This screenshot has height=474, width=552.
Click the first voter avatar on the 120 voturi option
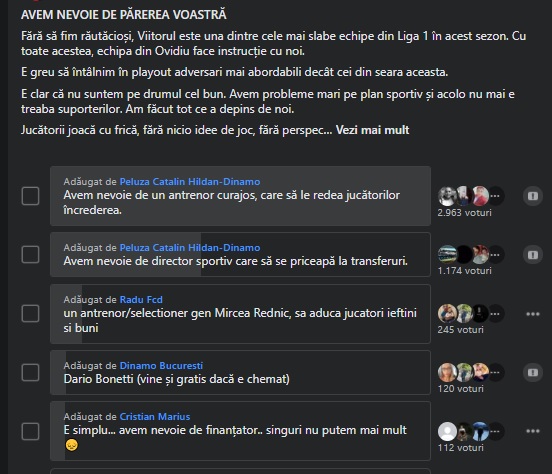447,372
